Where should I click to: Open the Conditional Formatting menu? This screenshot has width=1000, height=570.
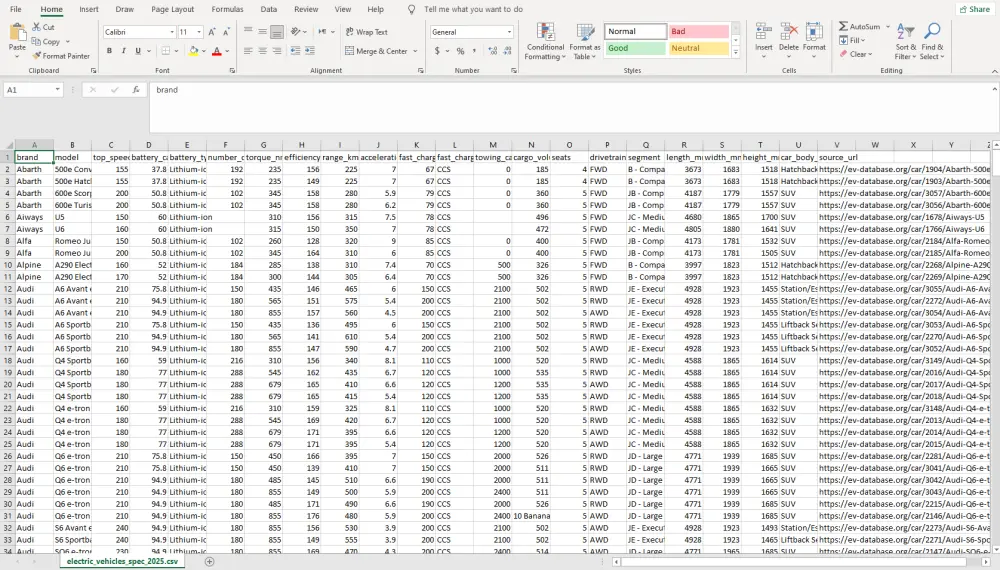(x=545, y=42)
